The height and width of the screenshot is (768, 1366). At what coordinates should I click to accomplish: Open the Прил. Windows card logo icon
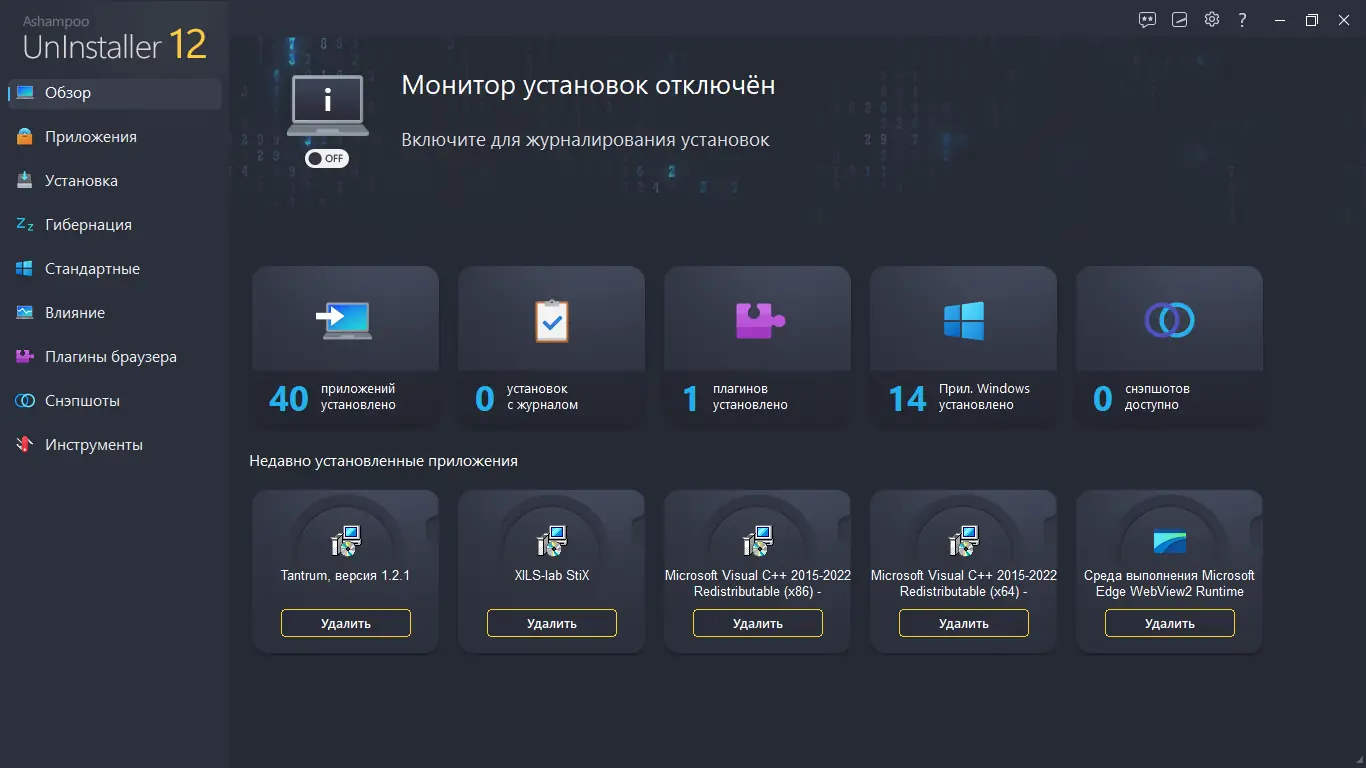coord(964,321)
